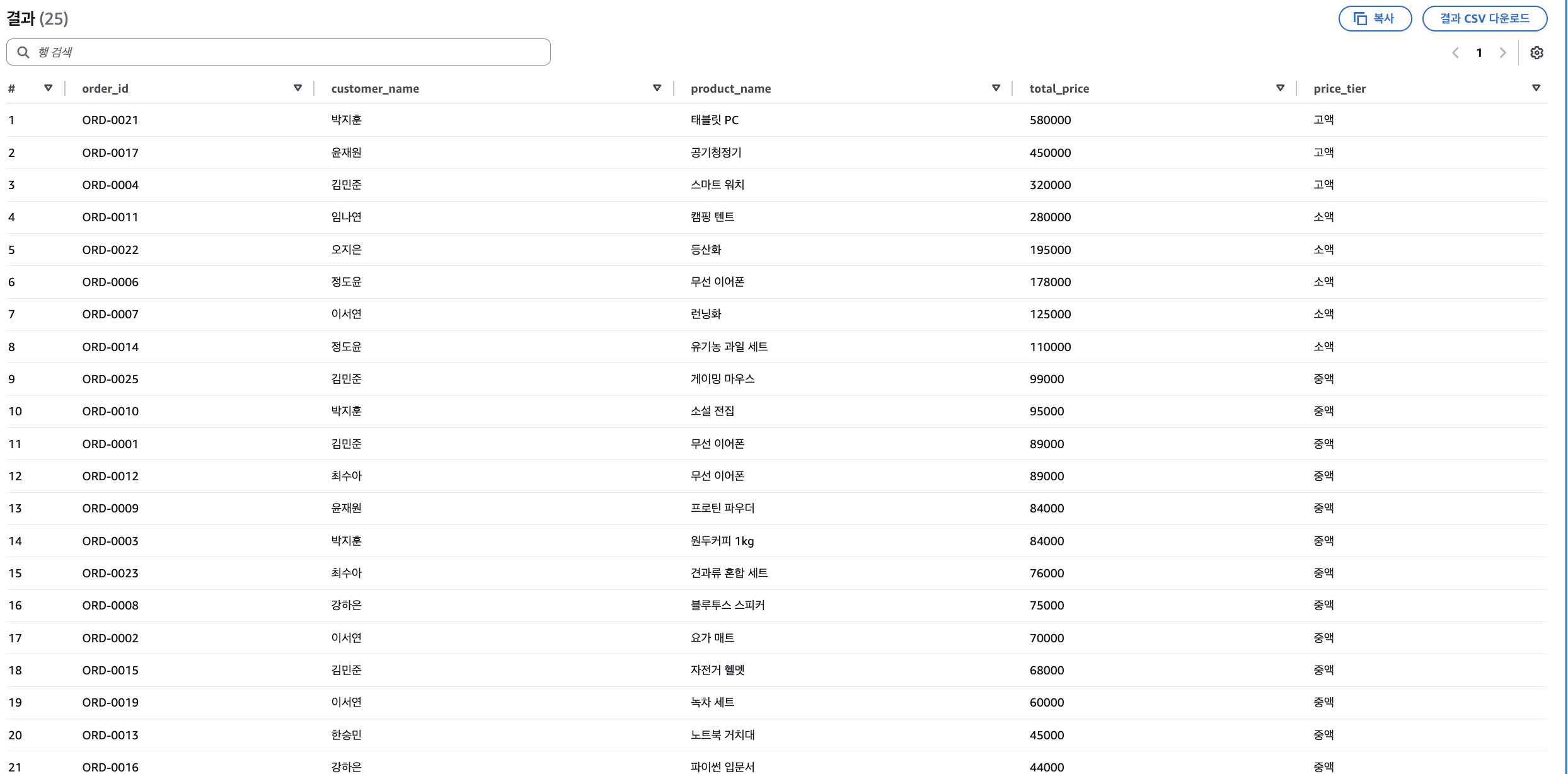Click the copy icon in 복사 button
The height and width of the screenshot is (774, 1568).
pos(1360,19)
